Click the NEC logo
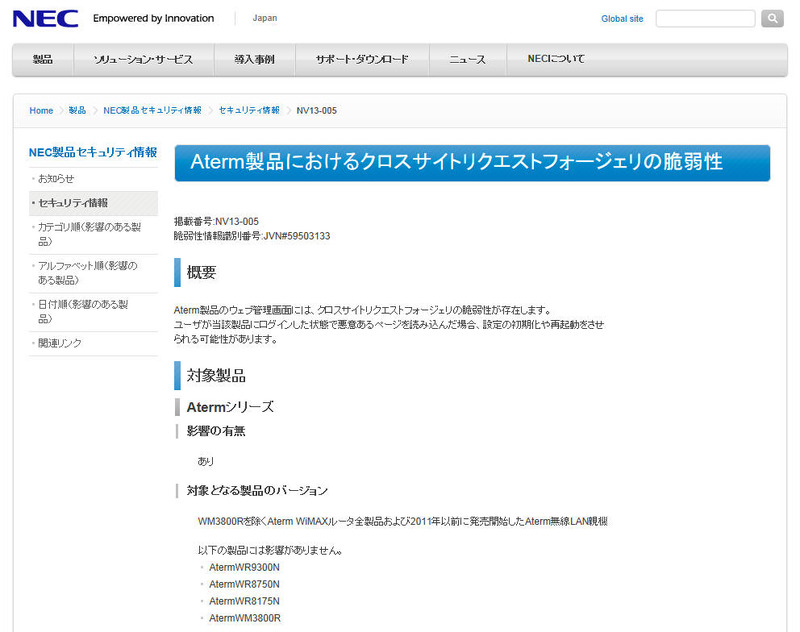 coord(45,18)
